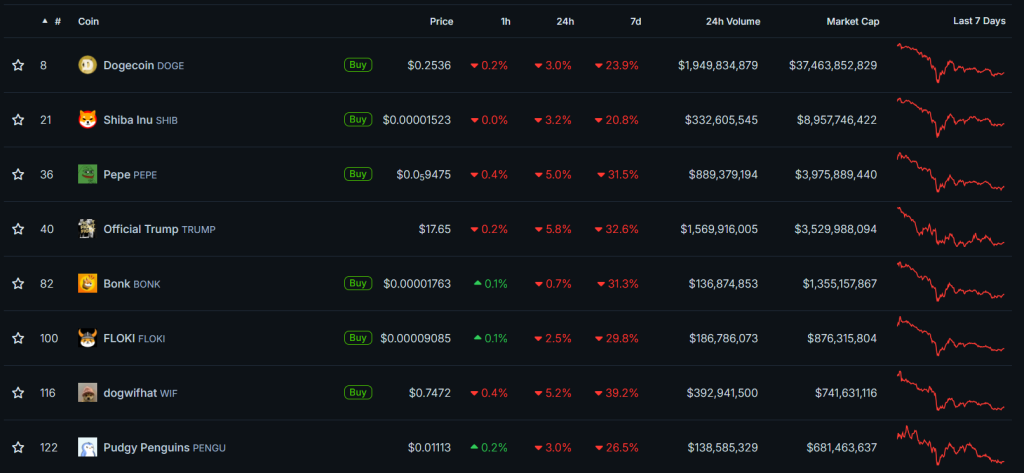Click the Pudgy Penguins price $0.01113

pos(429,448)
